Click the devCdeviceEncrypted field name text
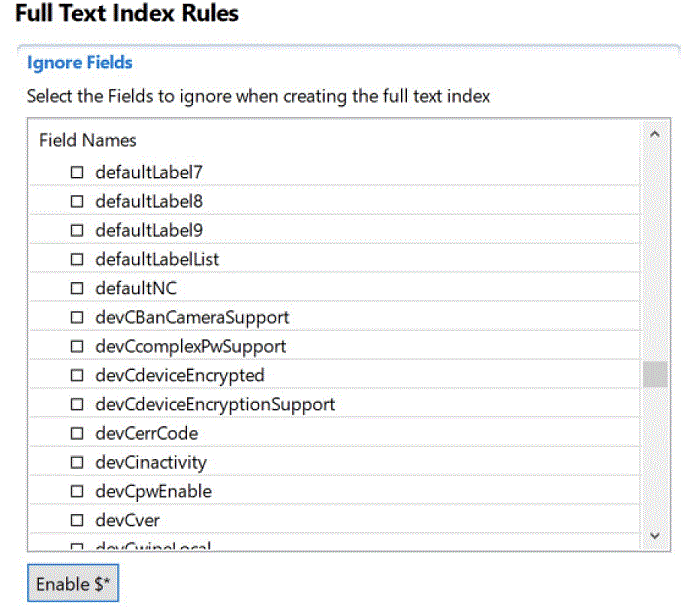693x613 pixels. tap(180, 376)
